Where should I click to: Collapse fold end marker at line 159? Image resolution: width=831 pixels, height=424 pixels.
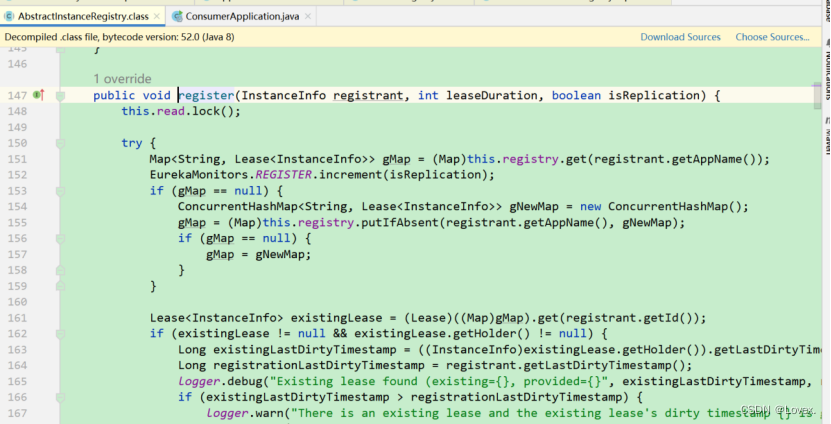tap(60, 286)
